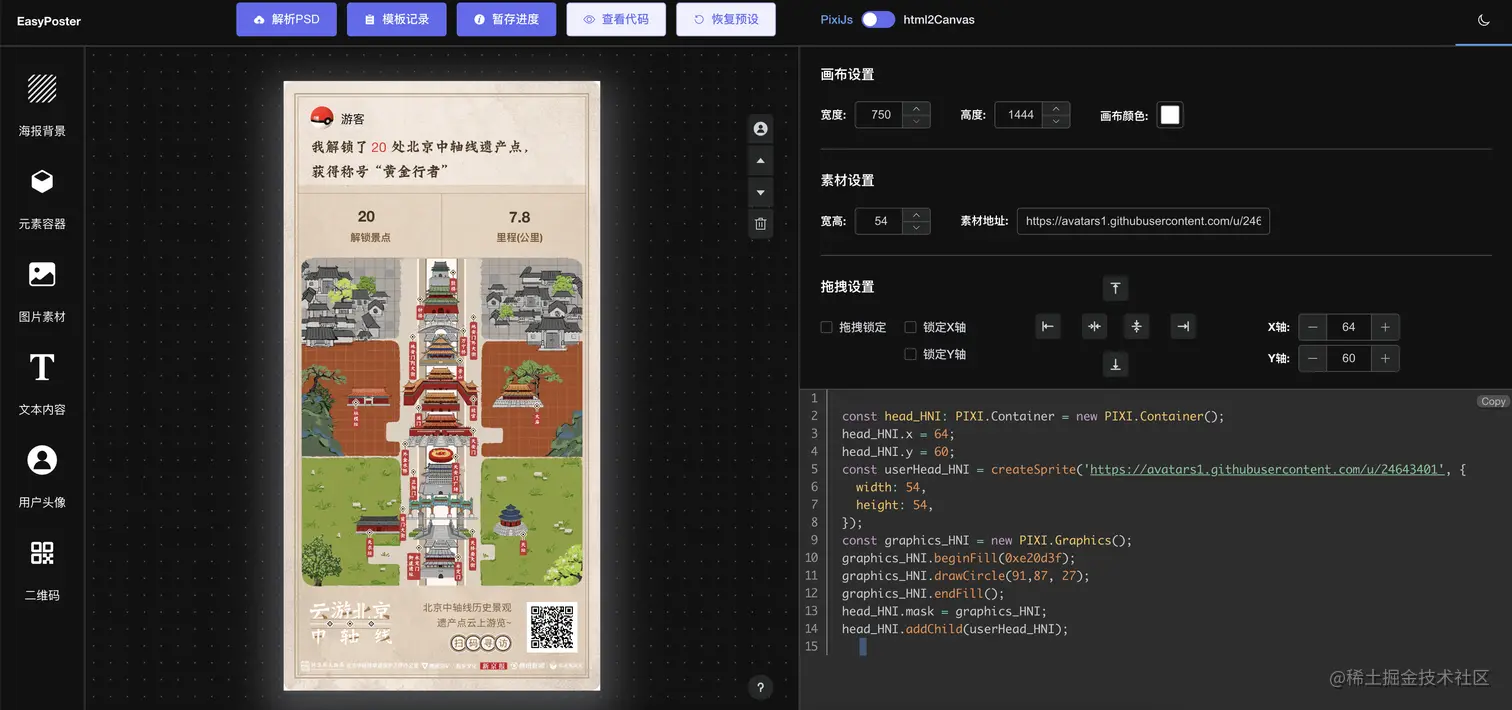
Task: Check the 锁定Y轴 checkbox
Action: pos(910,354)
